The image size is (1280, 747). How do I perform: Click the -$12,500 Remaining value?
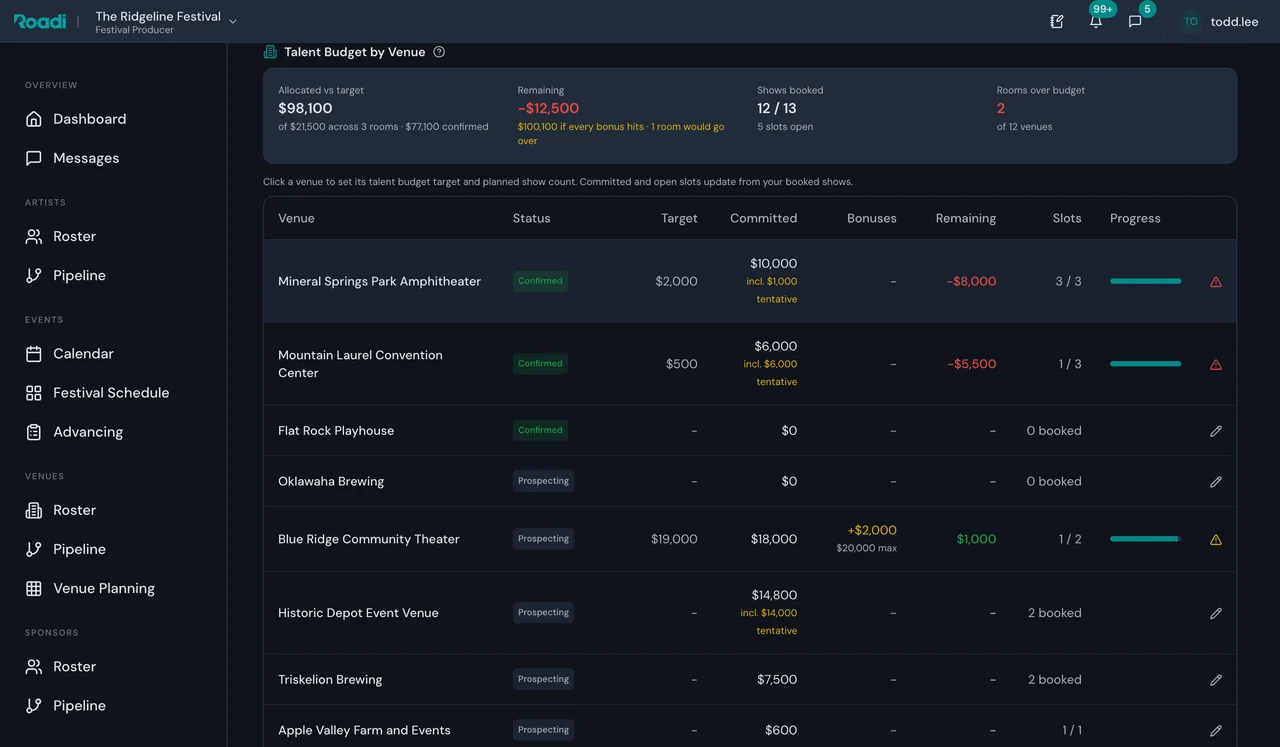(548, 108)
